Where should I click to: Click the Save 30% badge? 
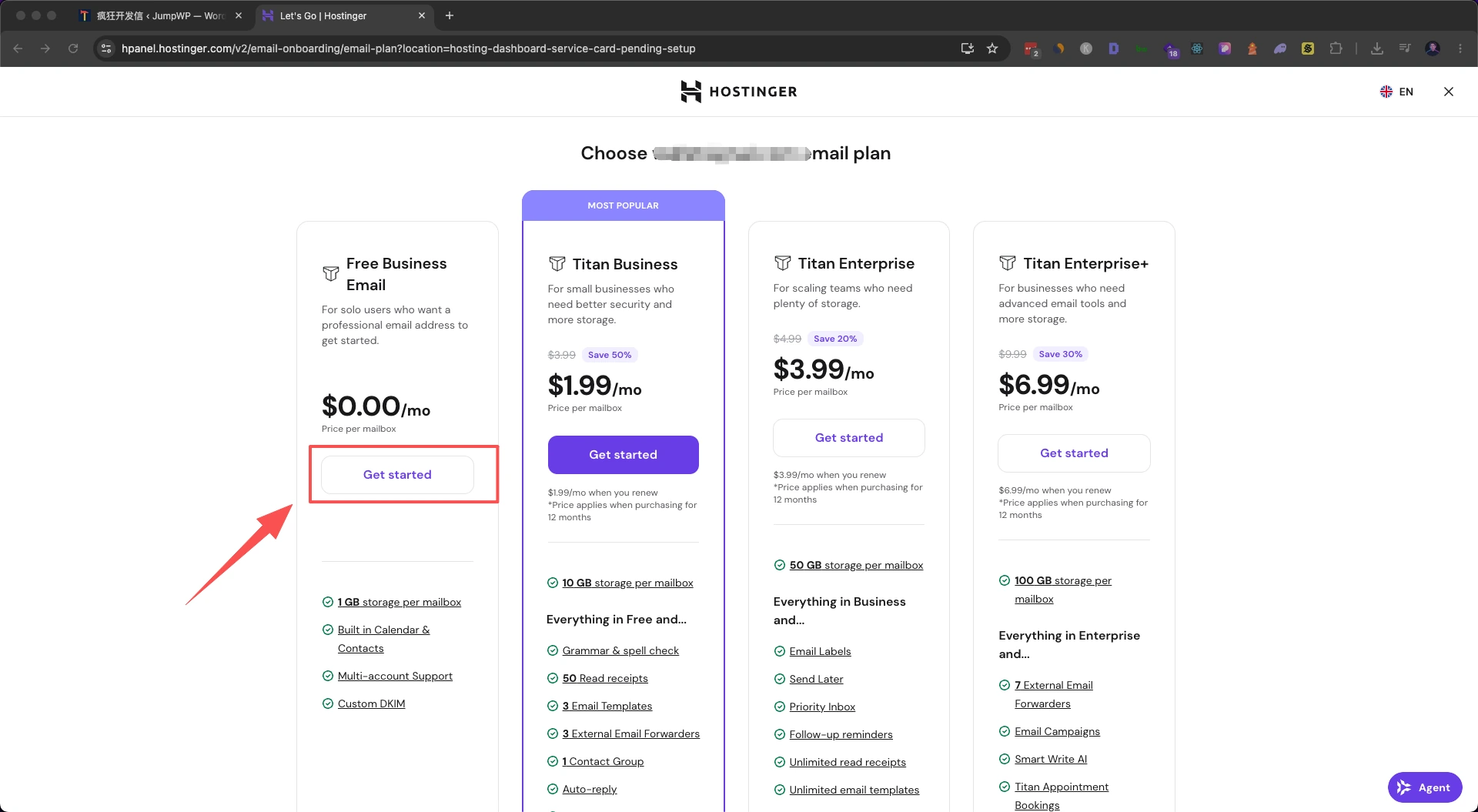point(1061,354)
